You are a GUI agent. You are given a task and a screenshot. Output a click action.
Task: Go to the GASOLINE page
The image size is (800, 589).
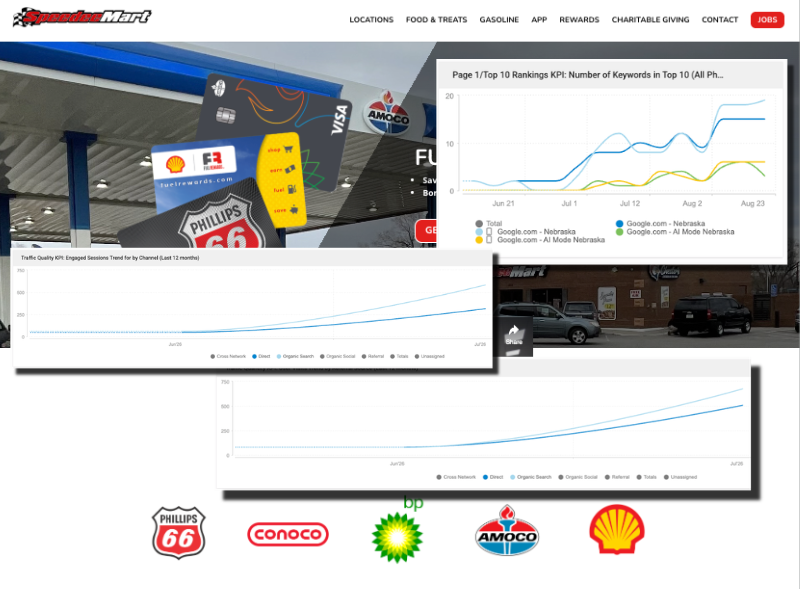tap(499, 20)
